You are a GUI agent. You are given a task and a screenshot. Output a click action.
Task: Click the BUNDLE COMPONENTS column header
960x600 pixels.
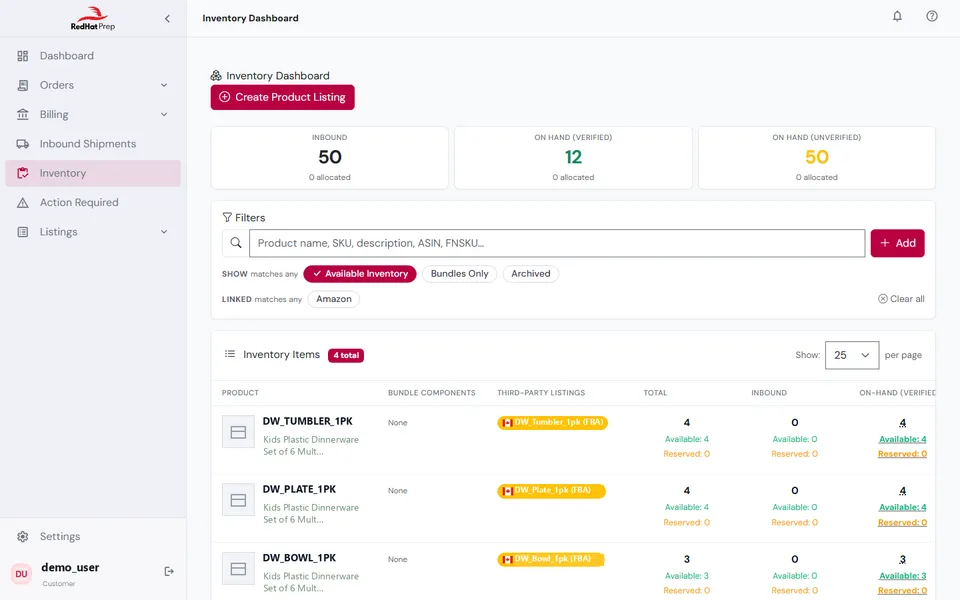click(432, 392)
